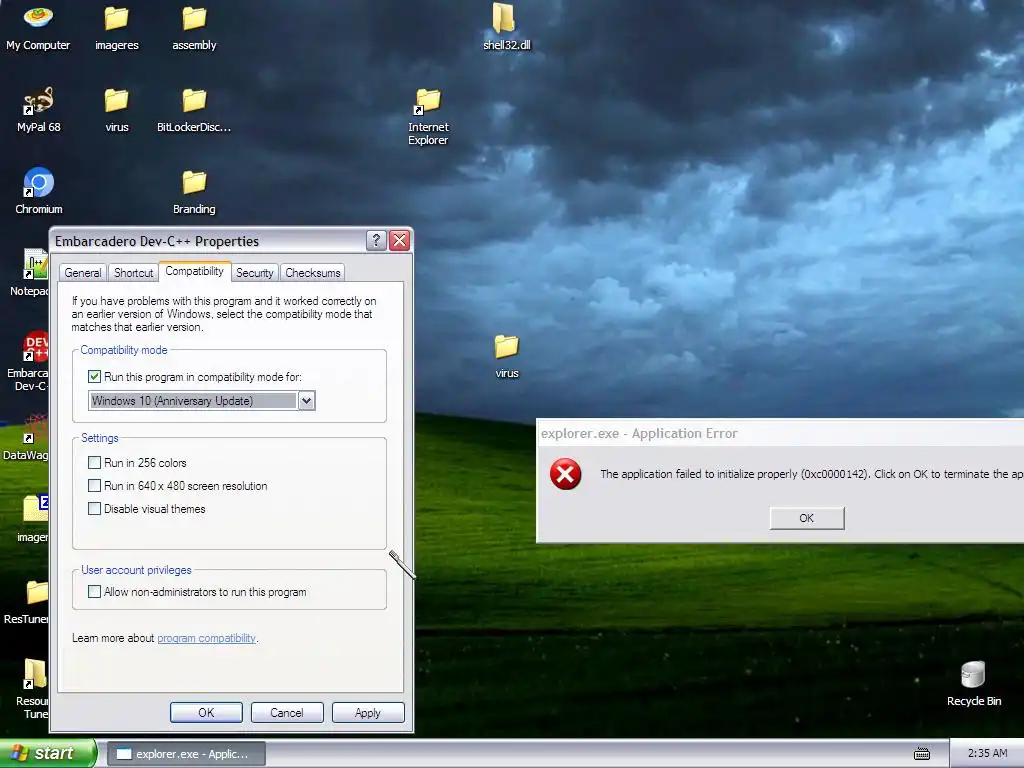Switch to the General tab
The width and height of the screenshot is (1024, 768).
click(83, 273)
